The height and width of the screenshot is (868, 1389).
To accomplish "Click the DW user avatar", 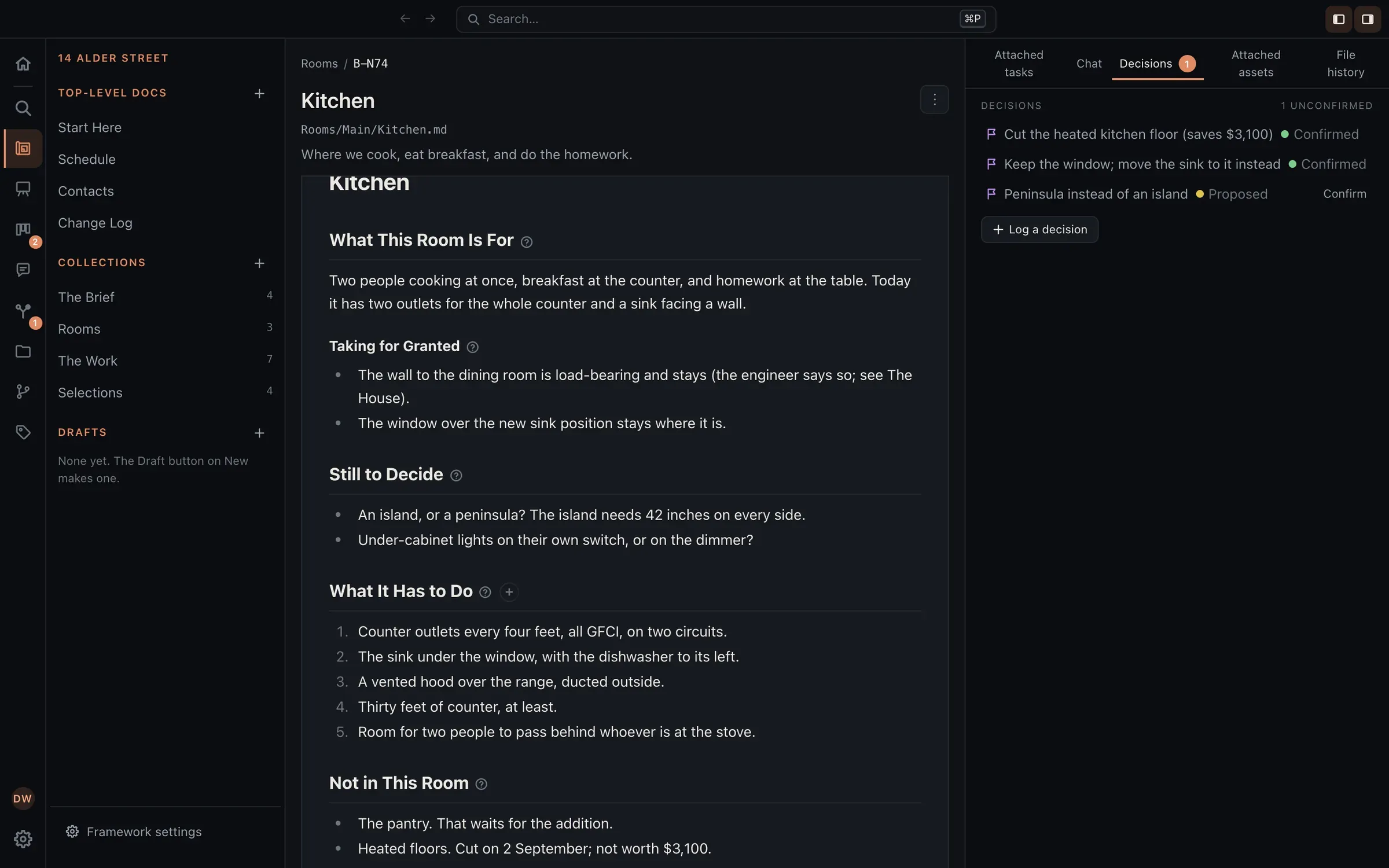I will (x=23, y=799).
